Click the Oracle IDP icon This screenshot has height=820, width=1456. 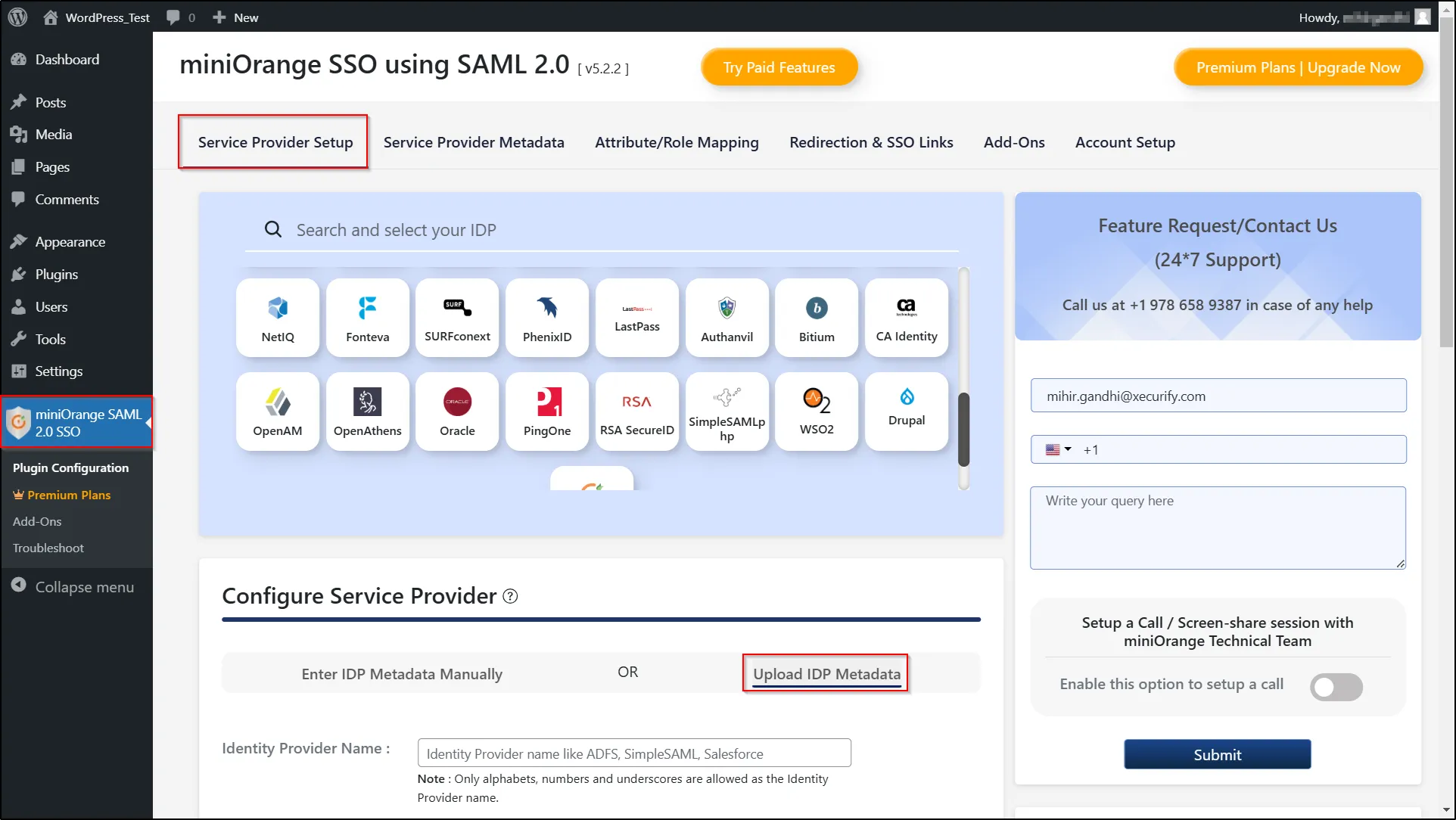click(x=457, y=411)
